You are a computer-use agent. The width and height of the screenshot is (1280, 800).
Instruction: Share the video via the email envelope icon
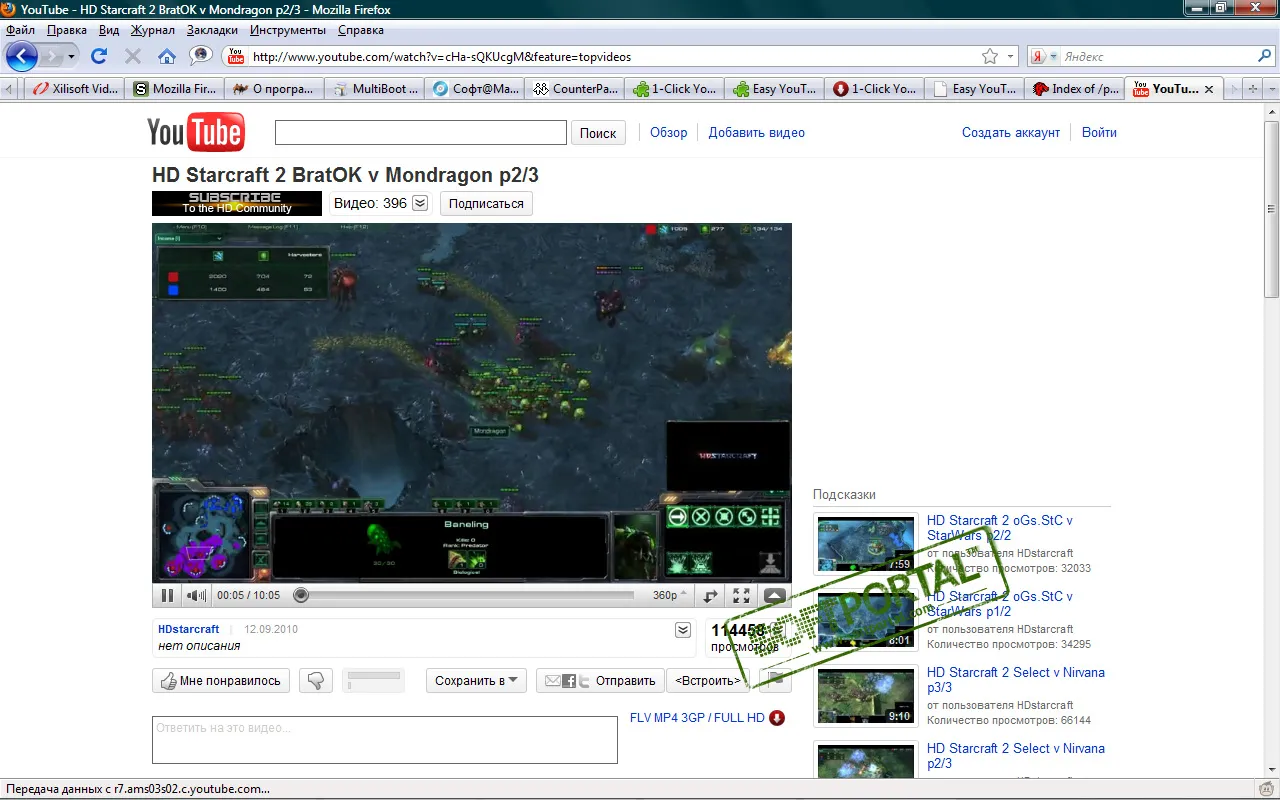[x=552, y=681]
